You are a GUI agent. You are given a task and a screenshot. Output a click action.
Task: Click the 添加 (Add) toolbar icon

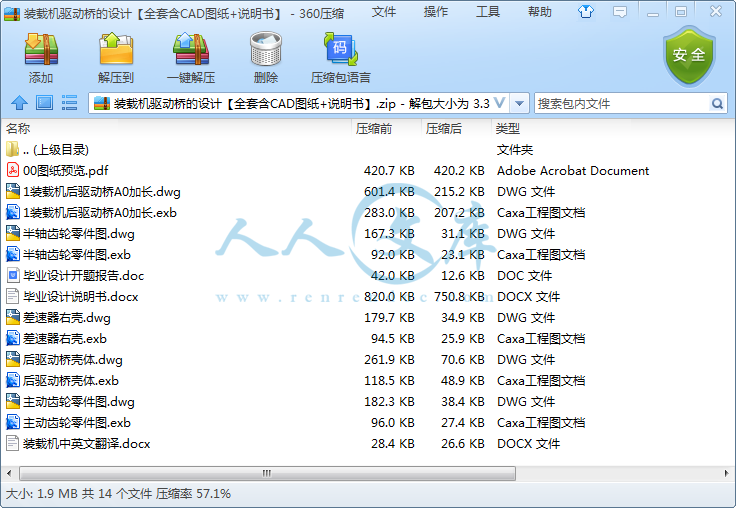point(41,49)
